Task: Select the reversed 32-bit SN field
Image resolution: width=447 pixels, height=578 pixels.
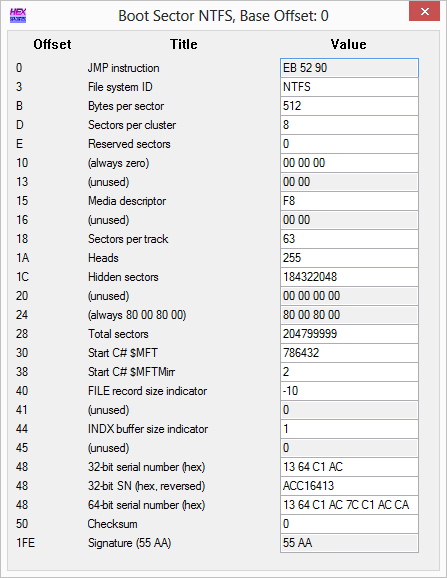Action: (349, 486)
